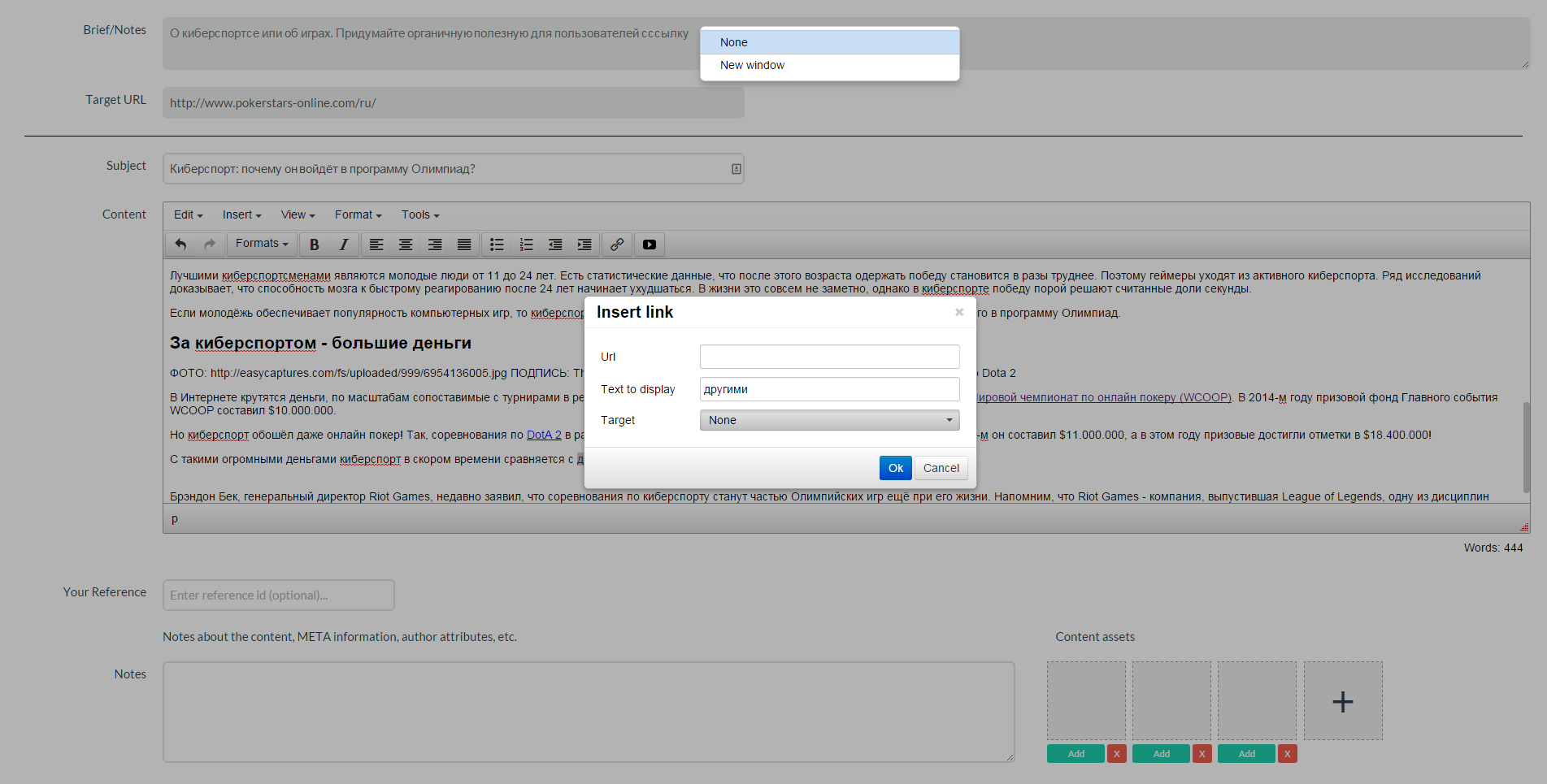This screenshot has width=1547, height=784.
Task: Open the Tools menu
Action: click(419, 214)
